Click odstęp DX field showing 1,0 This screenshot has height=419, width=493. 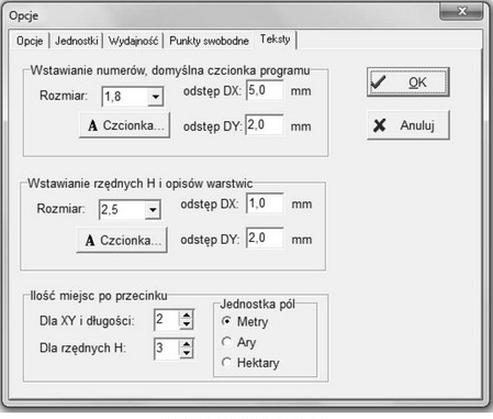coord(265,203)
